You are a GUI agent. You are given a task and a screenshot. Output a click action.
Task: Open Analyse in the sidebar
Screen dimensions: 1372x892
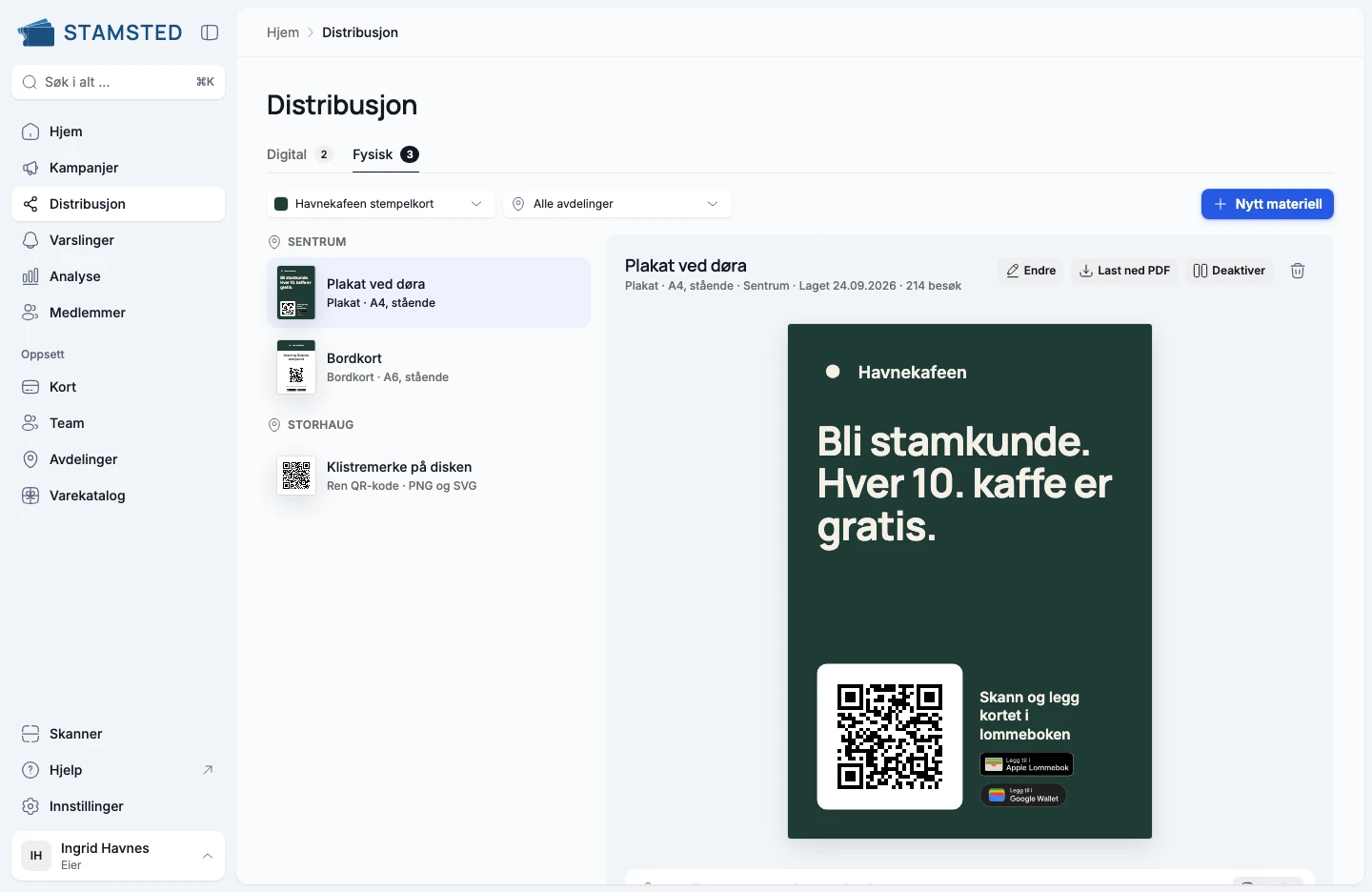[118, 276]
